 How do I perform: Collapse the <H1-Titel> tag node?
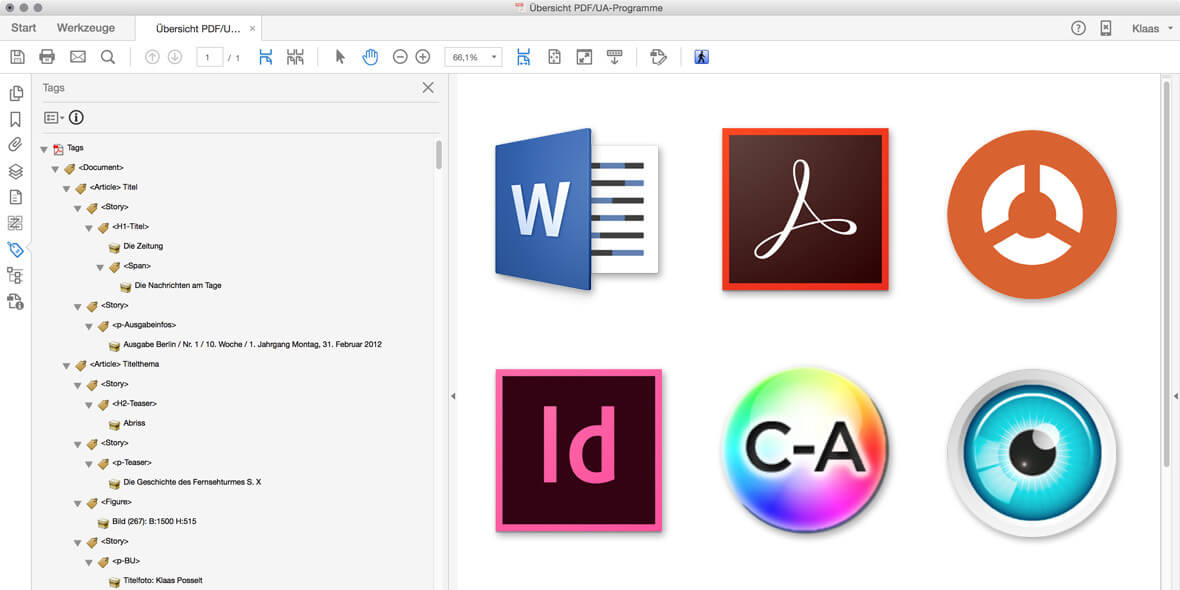tap(89, 227)
